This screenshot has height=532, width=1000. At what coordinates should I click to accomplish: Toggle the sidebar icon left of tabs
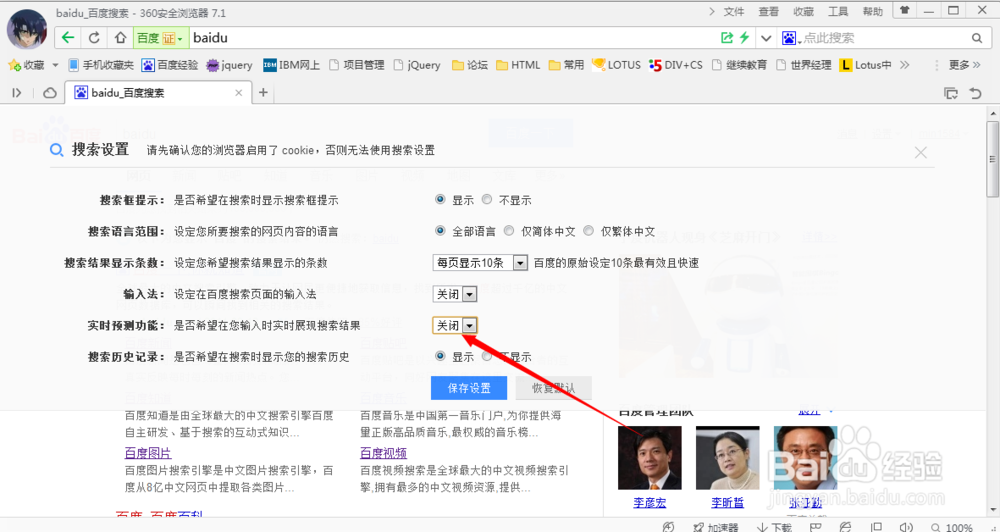point(17,93)
